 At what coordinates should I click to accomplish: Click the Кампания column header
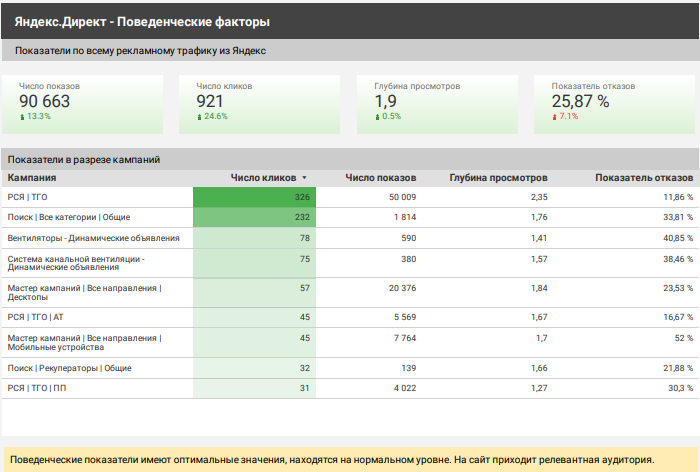[32, 178]
